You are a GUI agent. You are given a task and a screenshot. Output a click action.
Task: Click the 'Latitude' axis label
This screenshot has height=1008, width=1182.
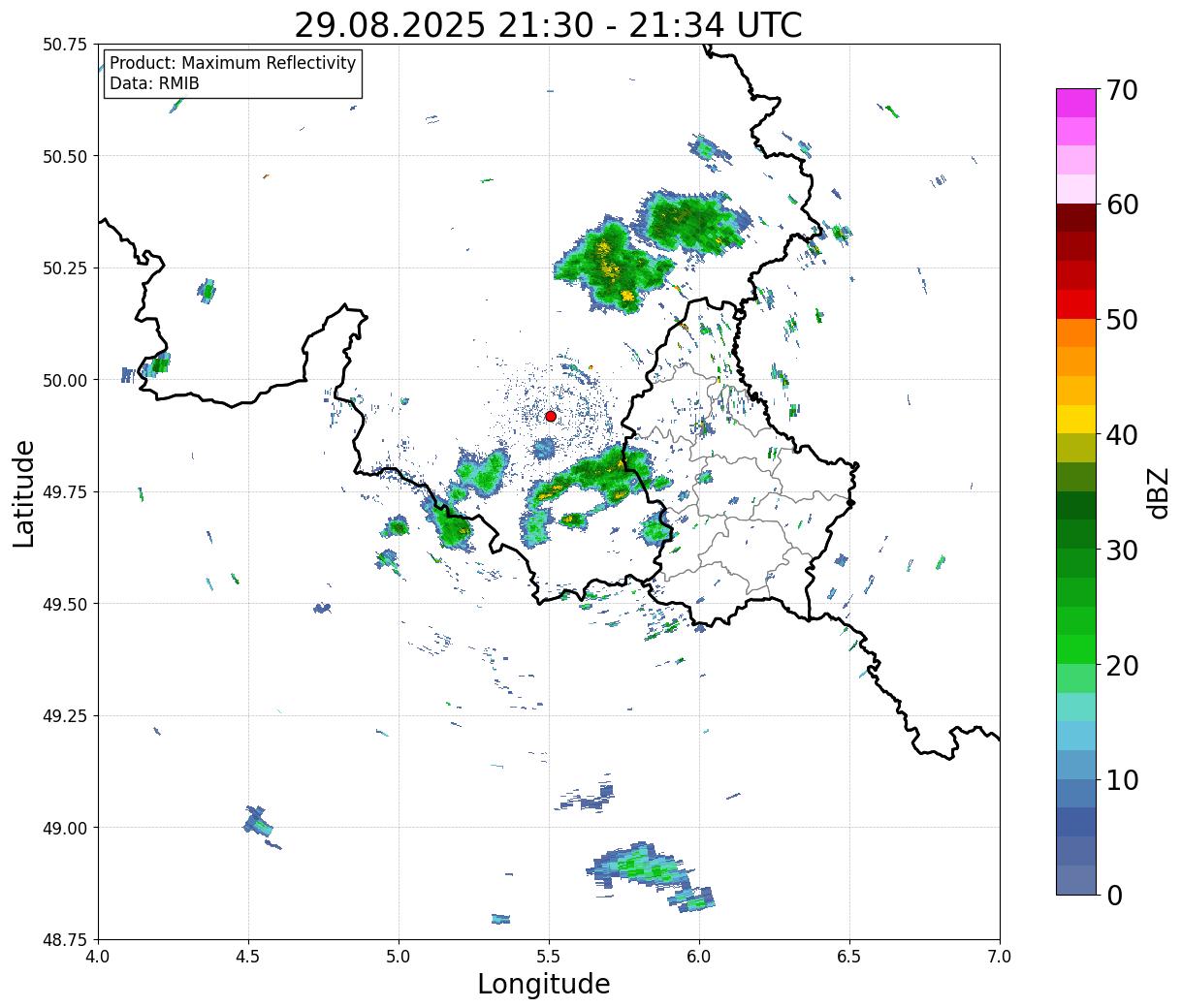24,493
